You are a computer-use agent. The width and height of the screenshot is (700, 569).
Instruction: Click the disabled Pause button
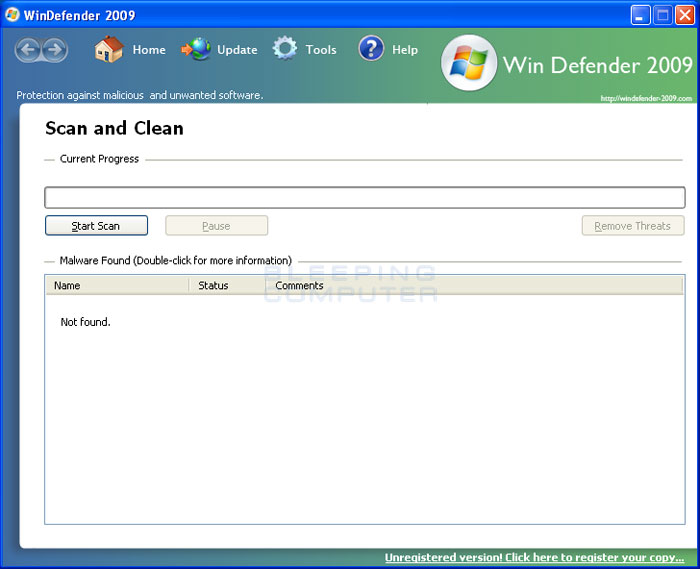coord(217,225)
